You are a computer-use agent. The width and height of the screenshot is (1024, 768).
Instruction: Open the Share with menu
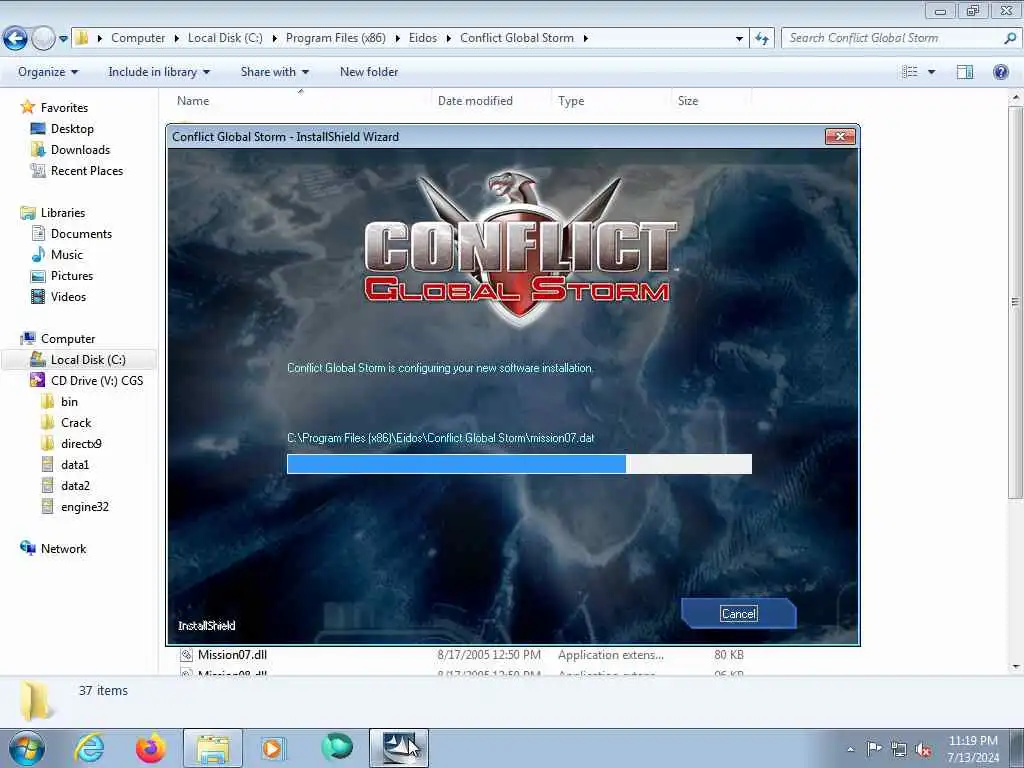pos(274,72)
